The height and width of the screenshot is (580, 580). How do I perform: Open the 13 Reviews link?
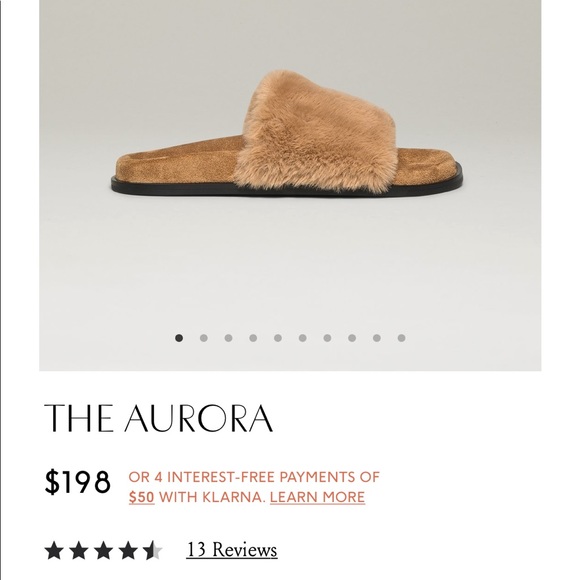[x=232, y=550]
